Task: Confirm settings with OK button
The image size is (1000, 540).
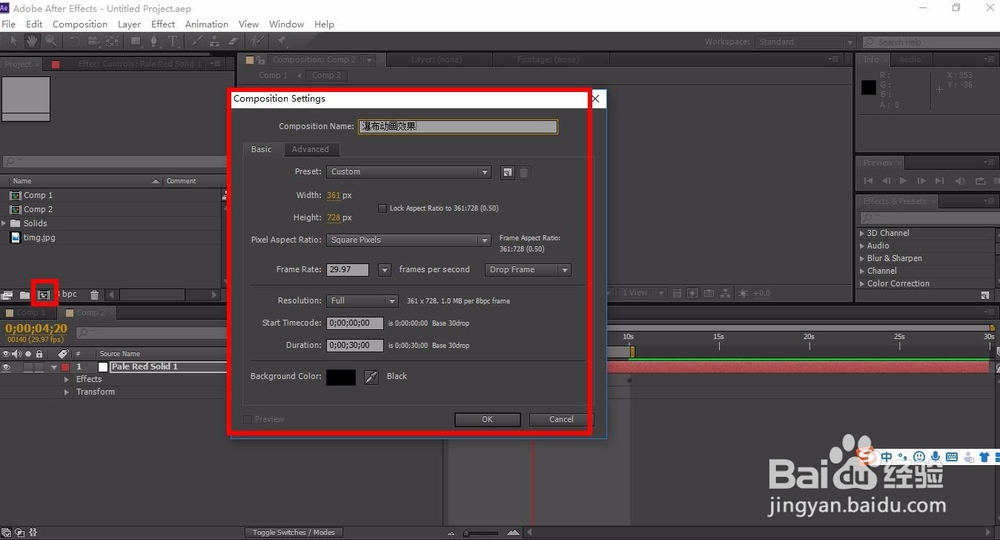Action: coord(487,420)
